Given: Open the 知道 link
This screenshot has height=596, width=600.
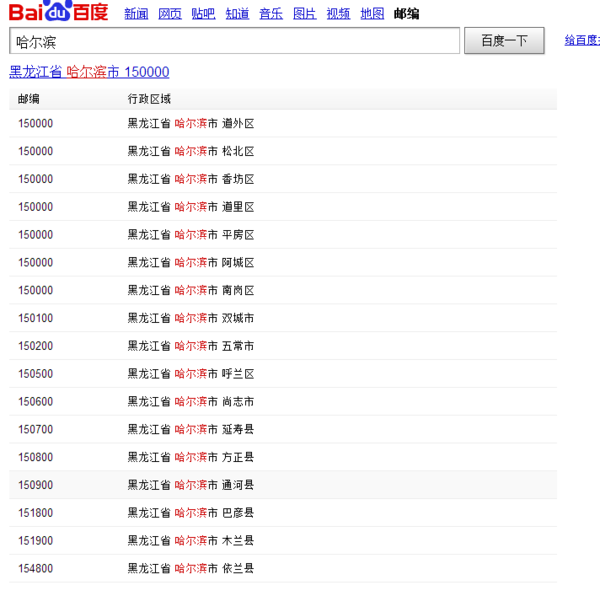Looking at the screenshot, I should (x=237, y=14).
